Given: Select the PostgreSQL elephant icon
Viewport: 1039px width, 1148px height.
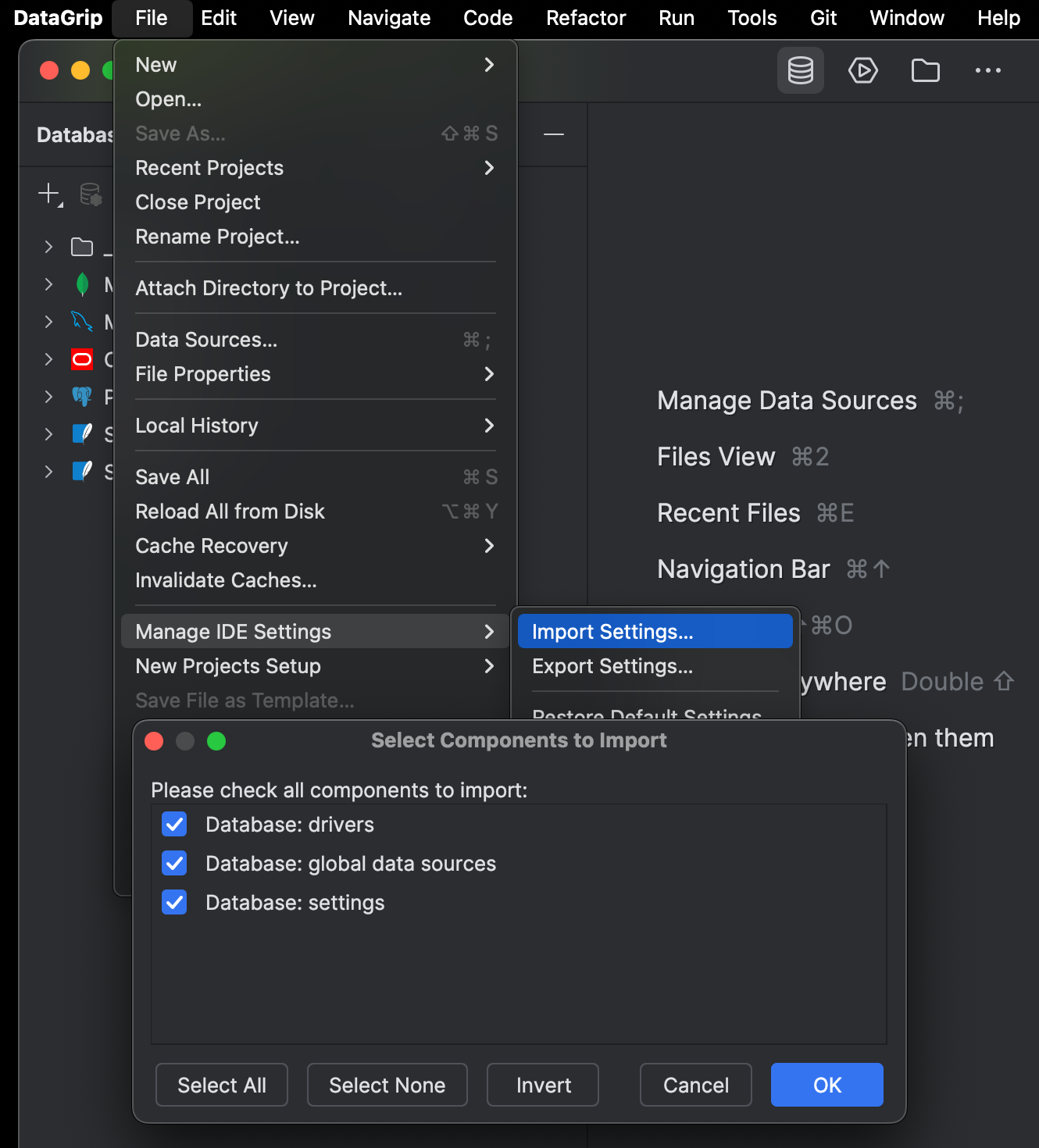Looking at the screenshot, I should pos(82,397).
